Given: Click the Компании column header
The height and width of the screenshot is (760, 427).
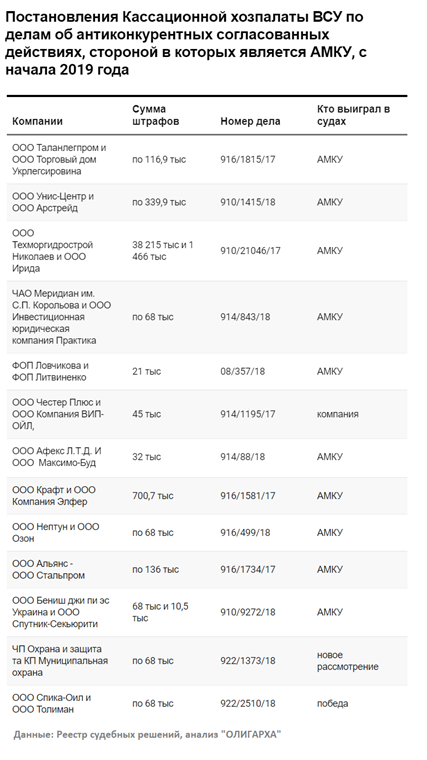Looking at the screenshot, I should tap(37, 121).
